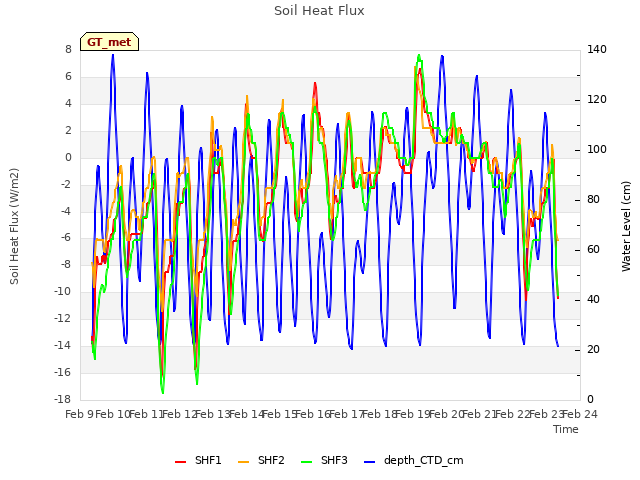Click the 8 tick on left axis

(x=68, y=49)
